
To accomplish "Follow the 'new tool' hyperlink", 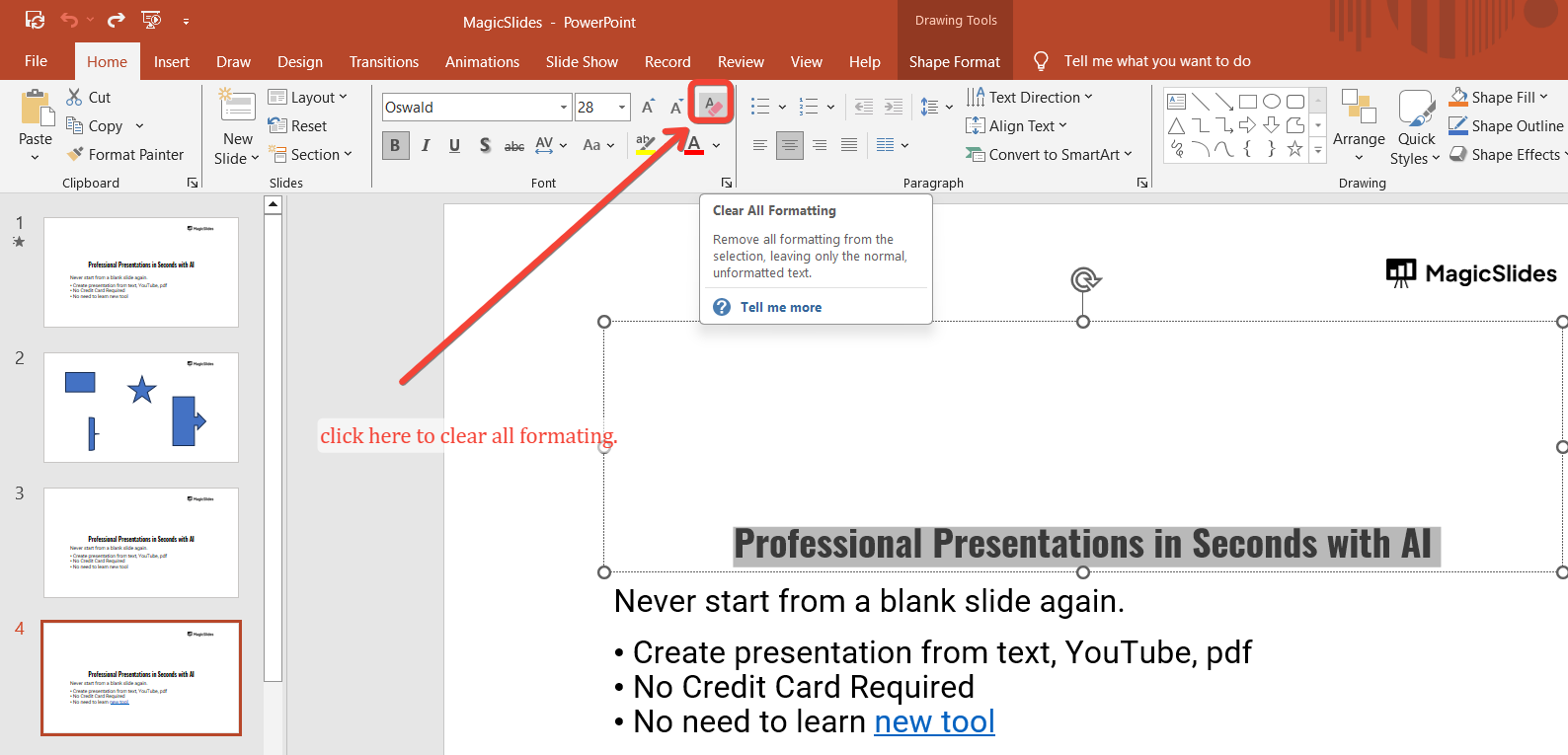I will [x=934, y=721].
